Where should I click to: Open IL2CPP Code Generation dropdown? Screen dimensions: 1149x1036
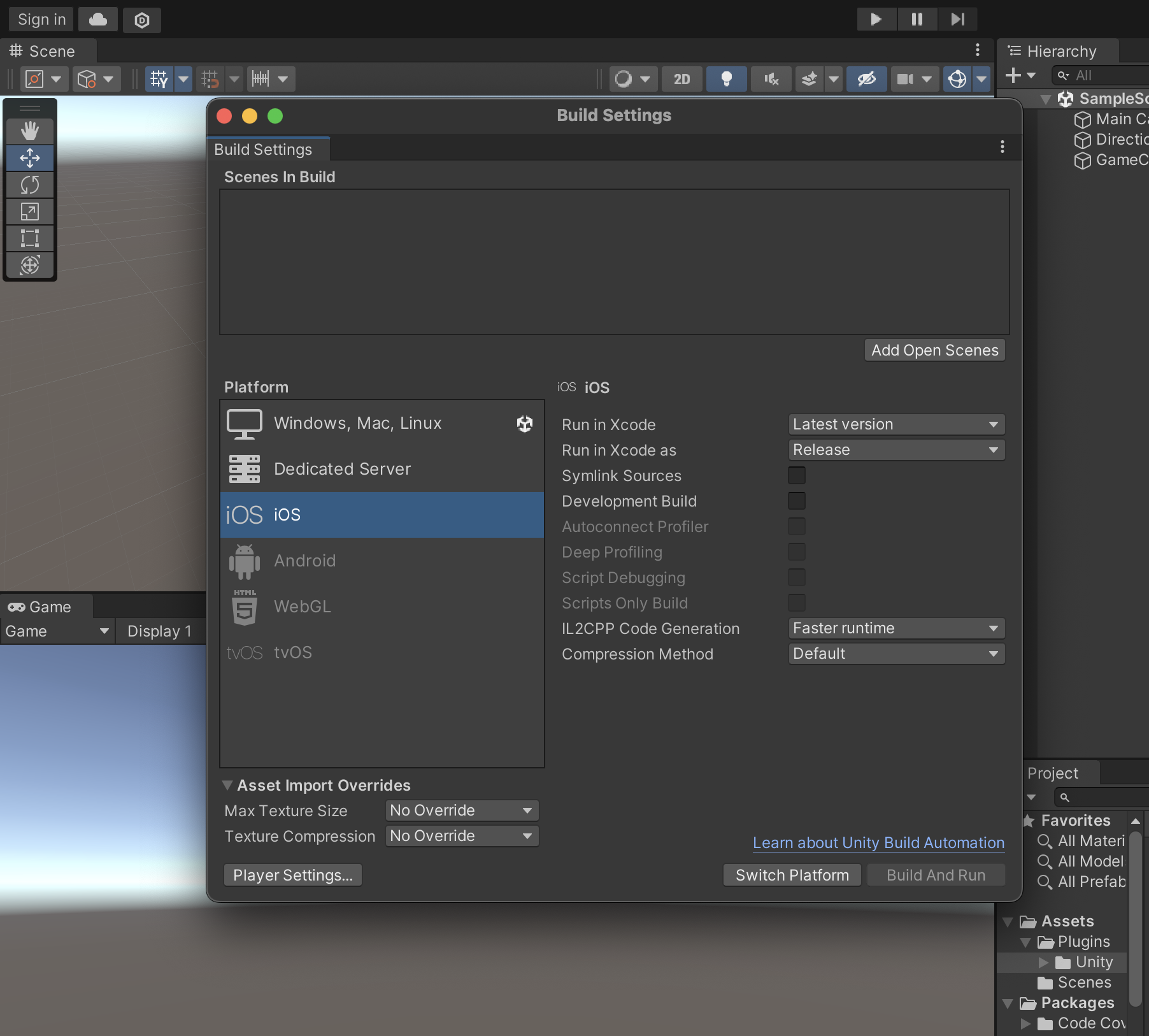coord(896,628)
